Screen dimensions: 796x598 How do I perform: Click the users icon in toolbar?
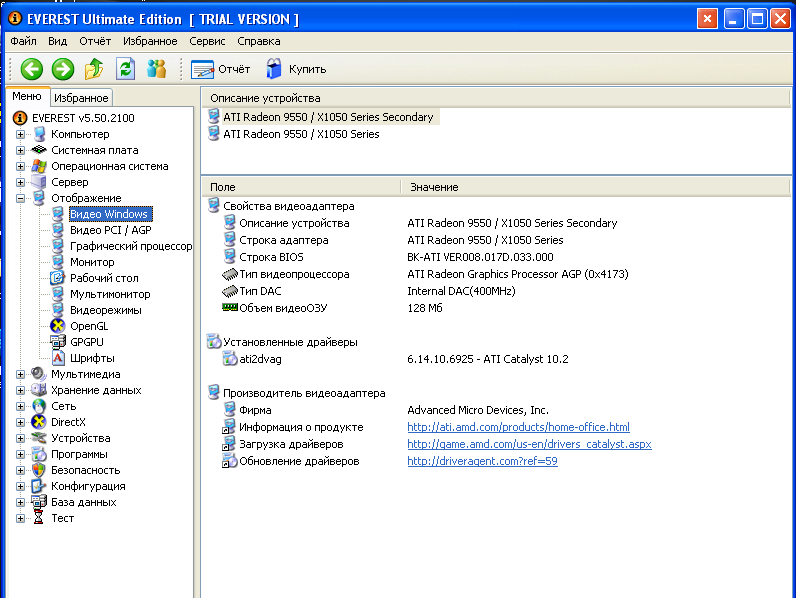(156, 69)
